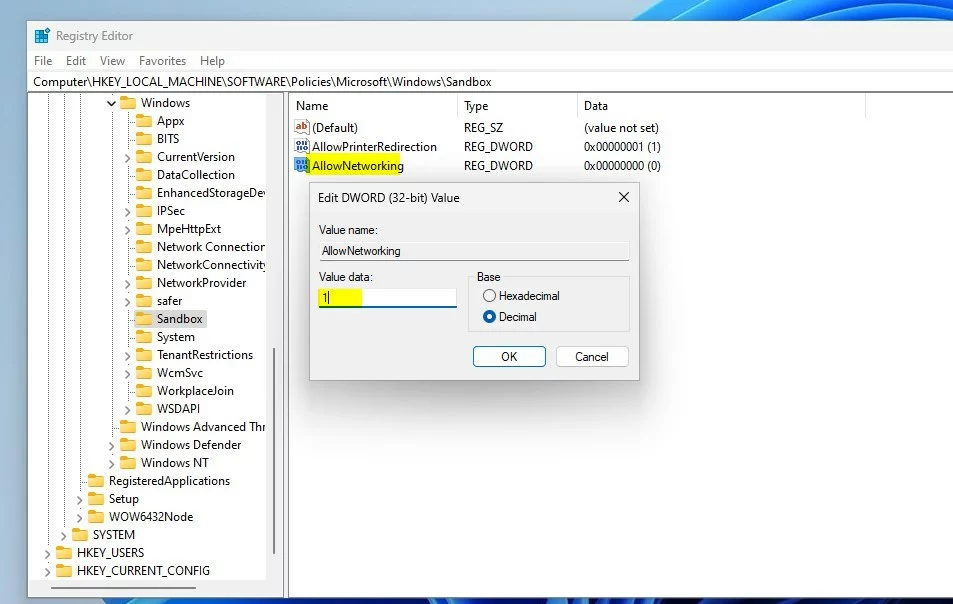The height and width of the screenshot is (604, 953).
Task: Select the NetworkConnectivity folder icon
Action: click(144, 265)
